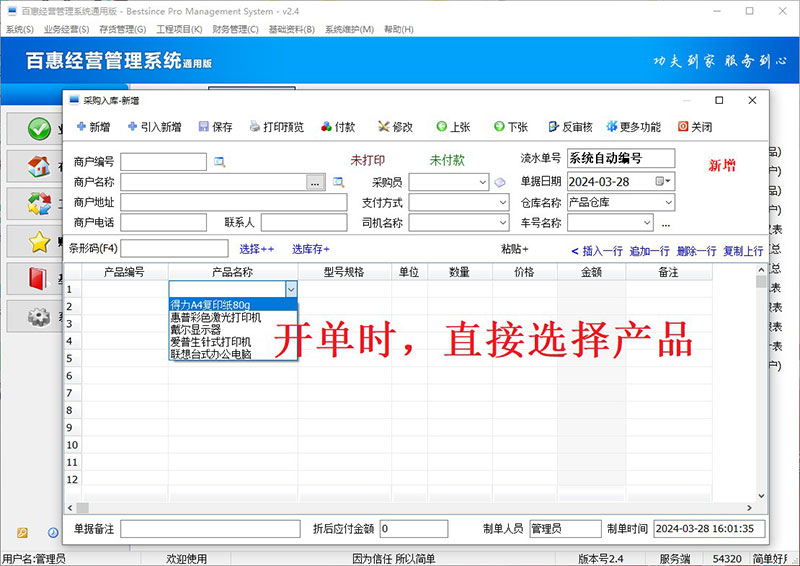Open the 存货管理(G) menu

coord(122,29)
